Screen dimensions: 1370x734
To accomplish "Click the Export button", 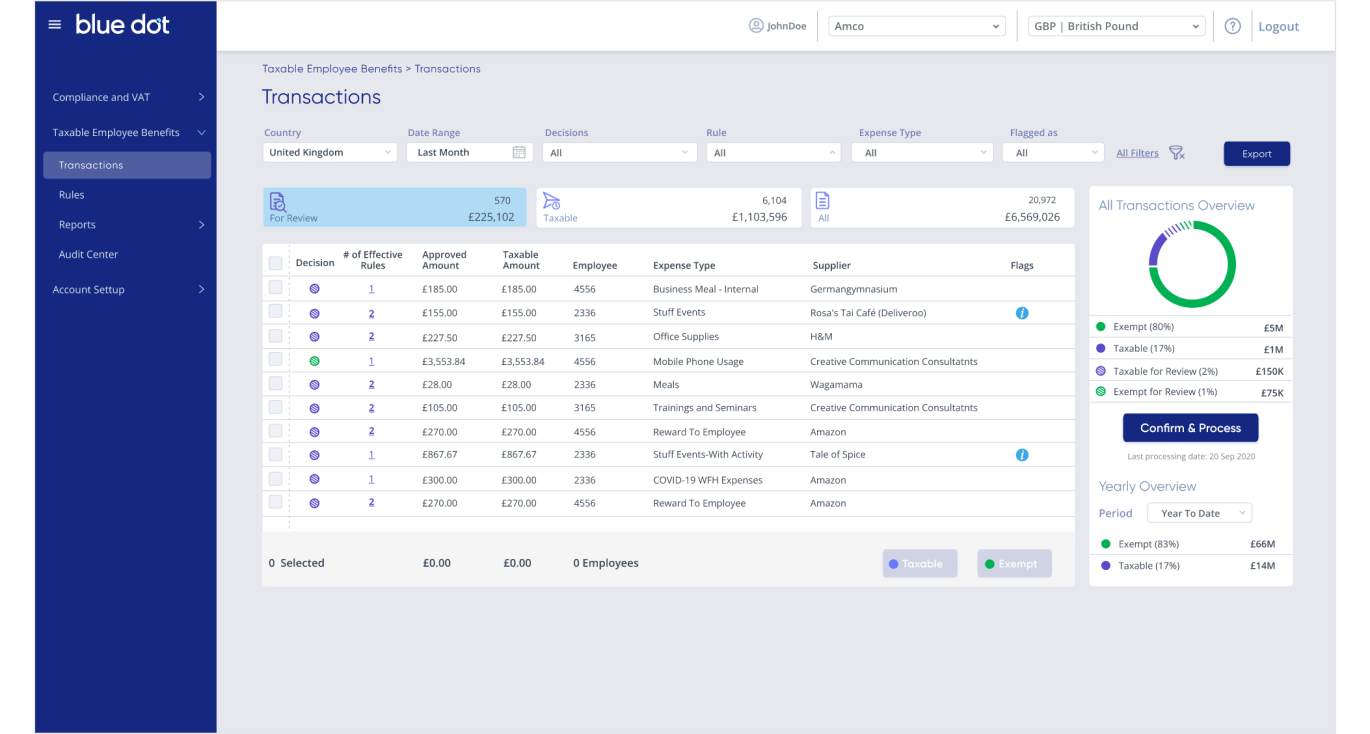I will (1256, 153).
